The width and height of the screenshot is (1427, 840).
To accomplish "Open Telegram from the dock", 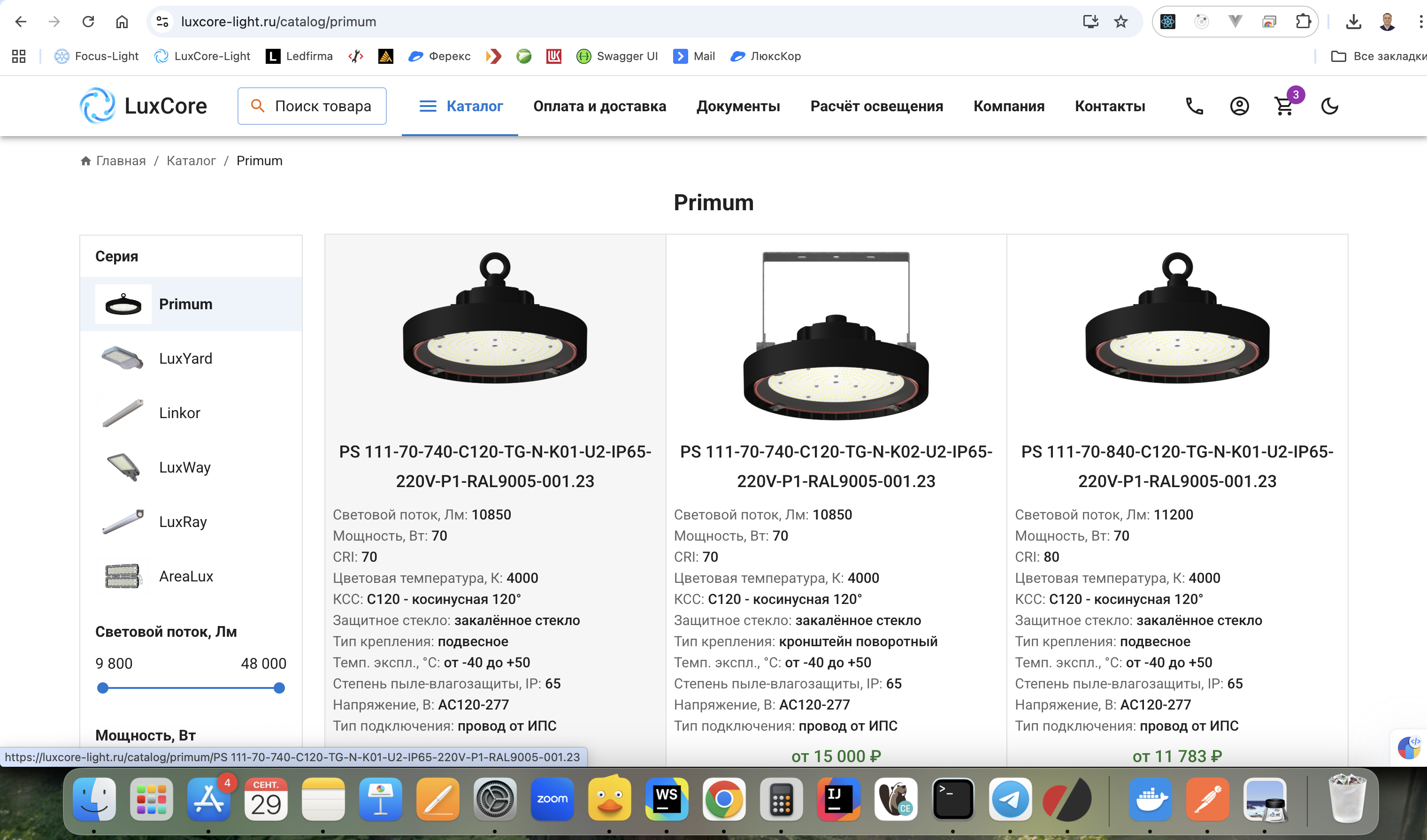I will click(x=1010, y=799).
